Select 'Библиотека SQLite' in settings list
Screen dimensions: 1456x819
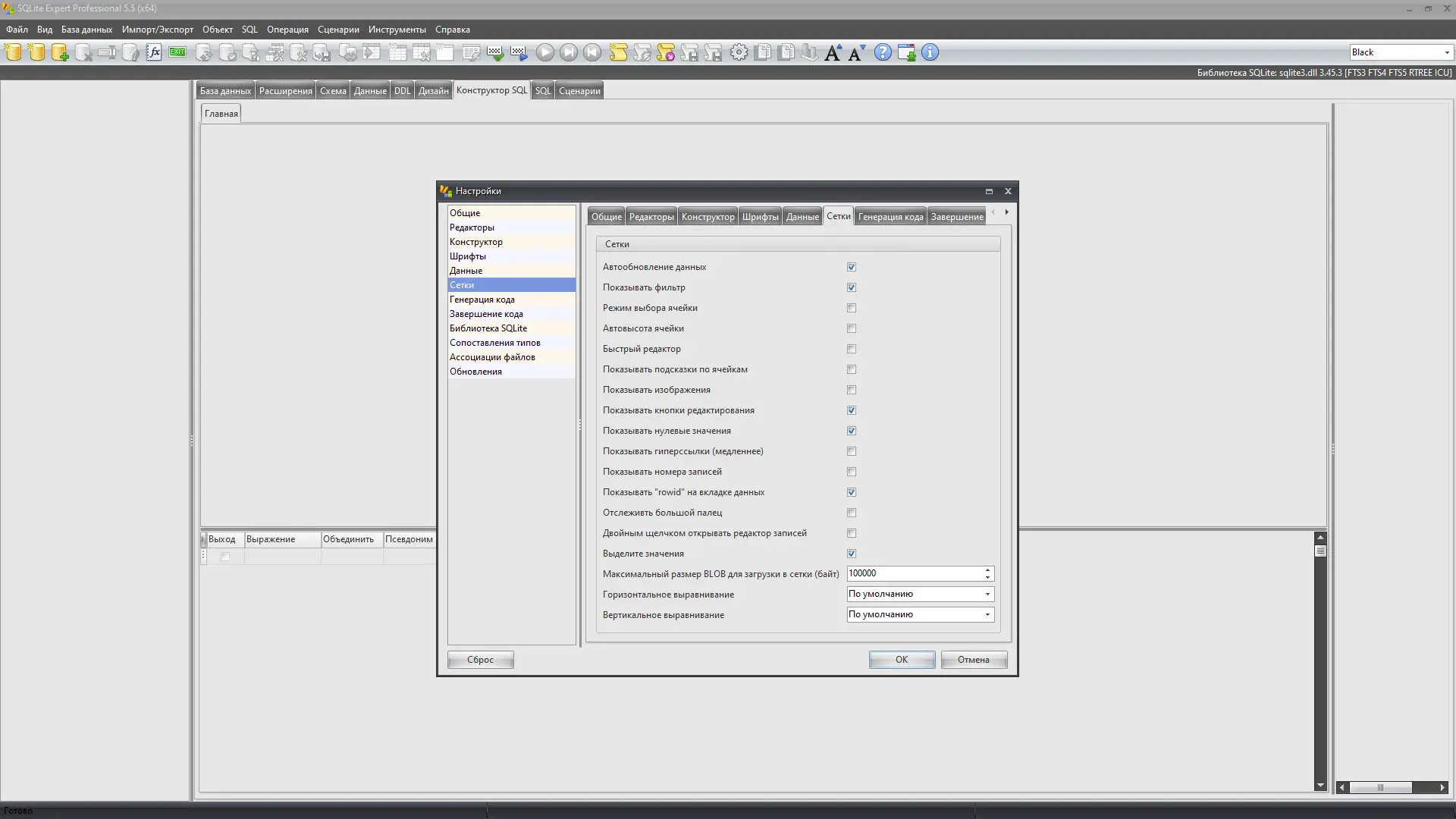pyautogui.click(x=488, y=328)
